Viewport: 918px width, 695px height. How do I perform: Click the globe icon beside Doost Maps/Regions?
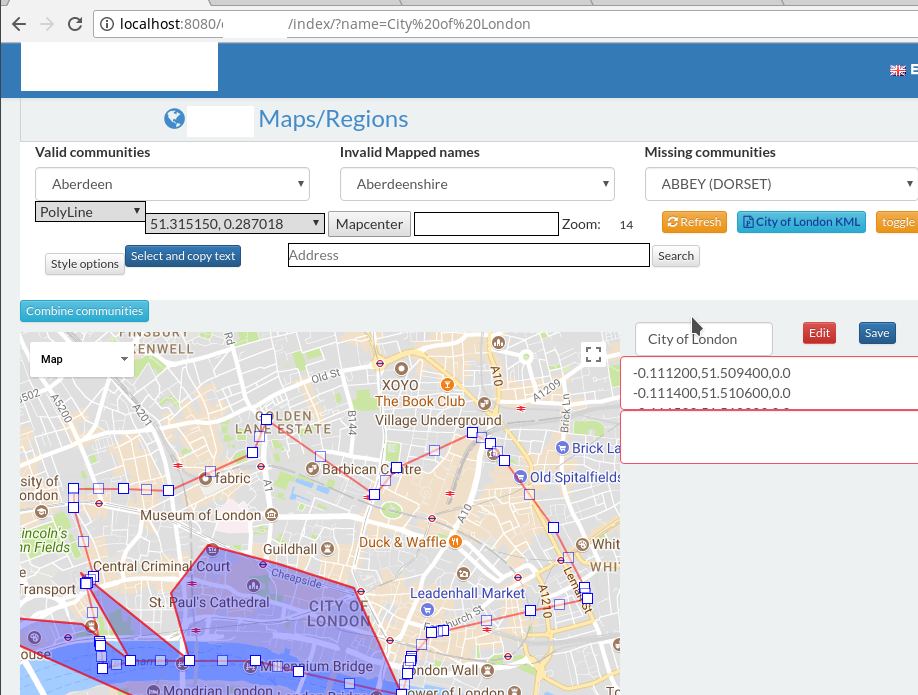[x=173, y=118]
